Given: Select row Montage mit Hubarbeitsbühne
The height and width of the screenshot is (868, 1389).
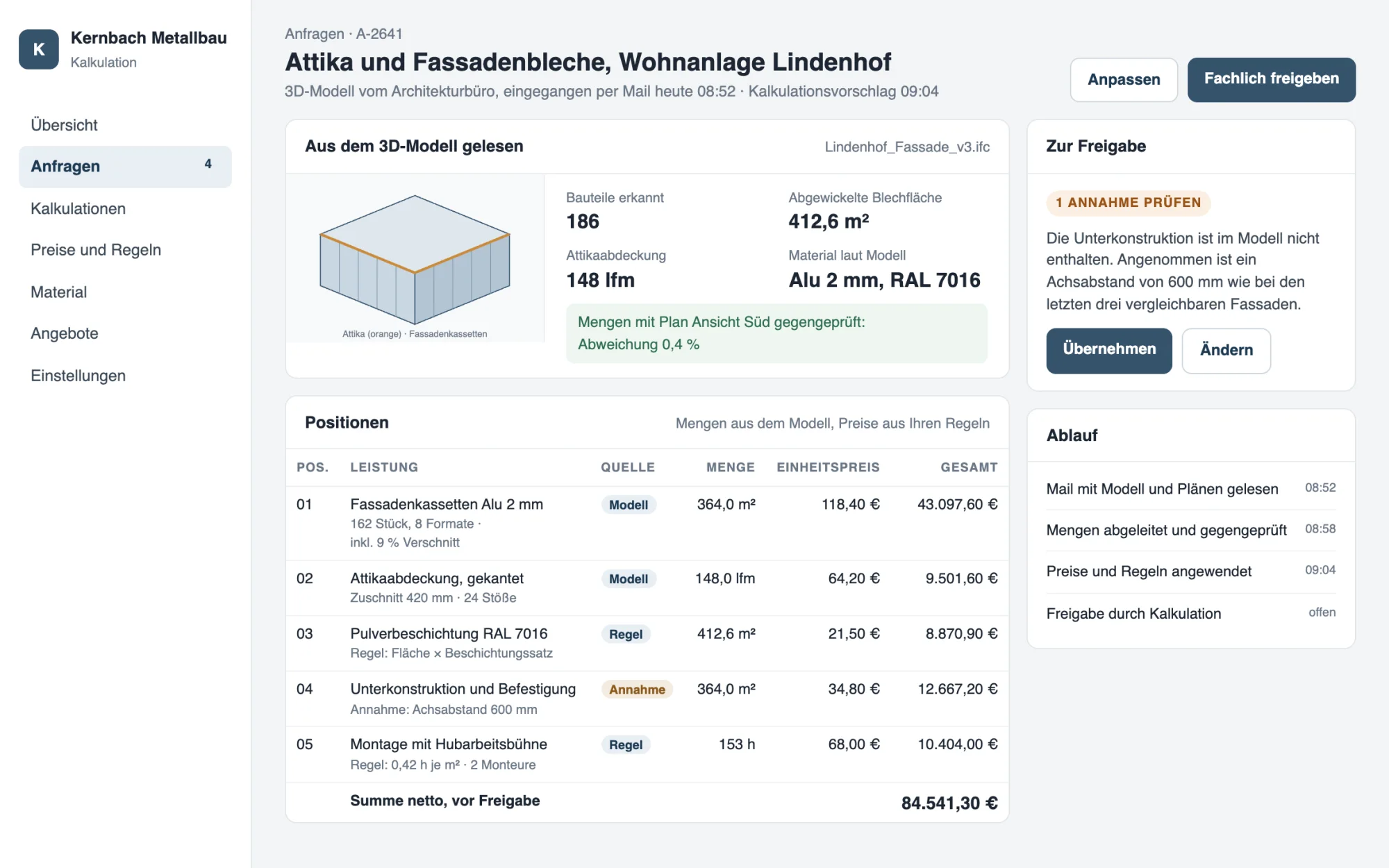Looking at the screenshot, I should (647, 754).
